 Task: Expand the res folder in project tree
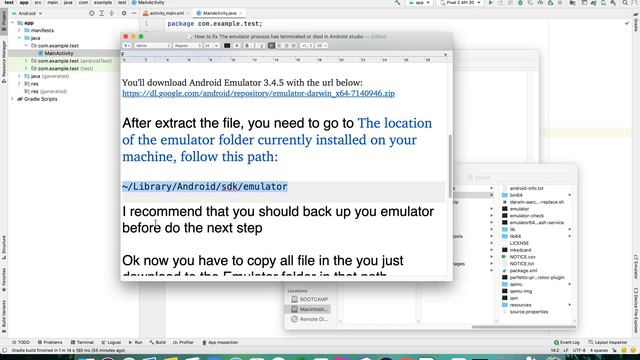(x=19, y=84)
